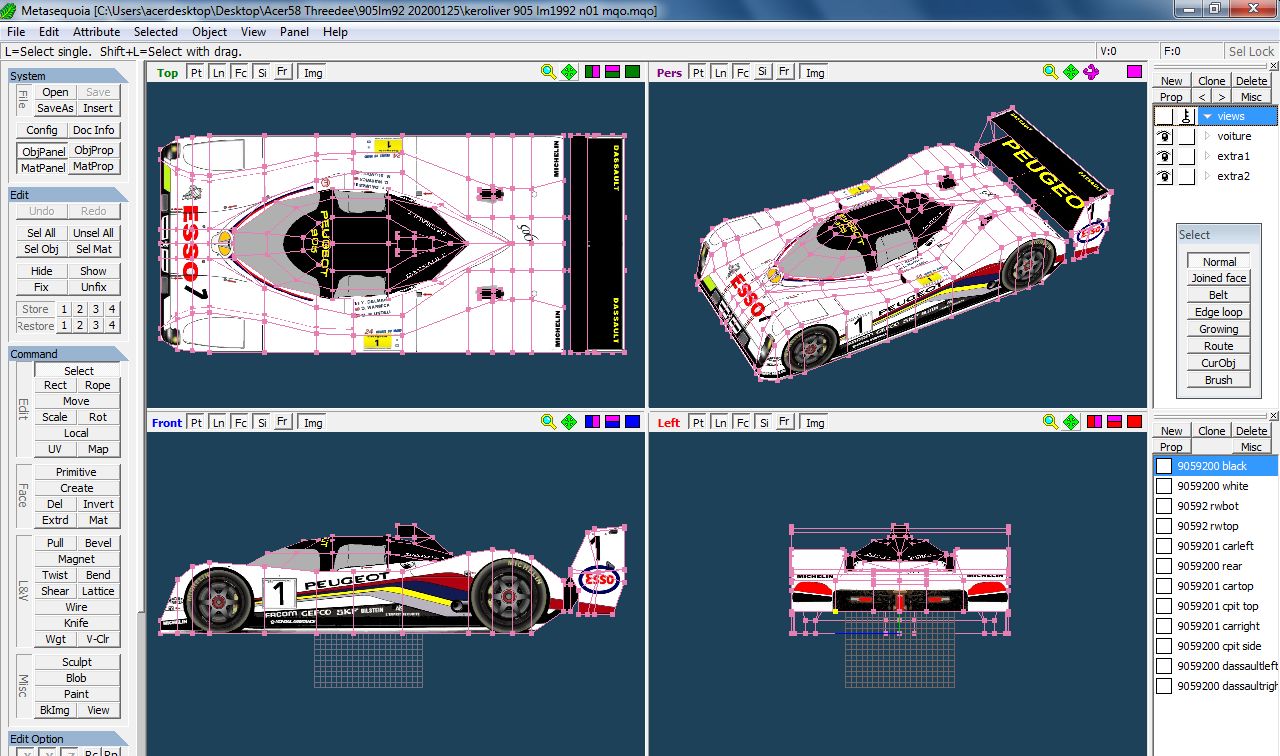
Task: Toggle Fr display in Left view
Action: tap(785, 422)
